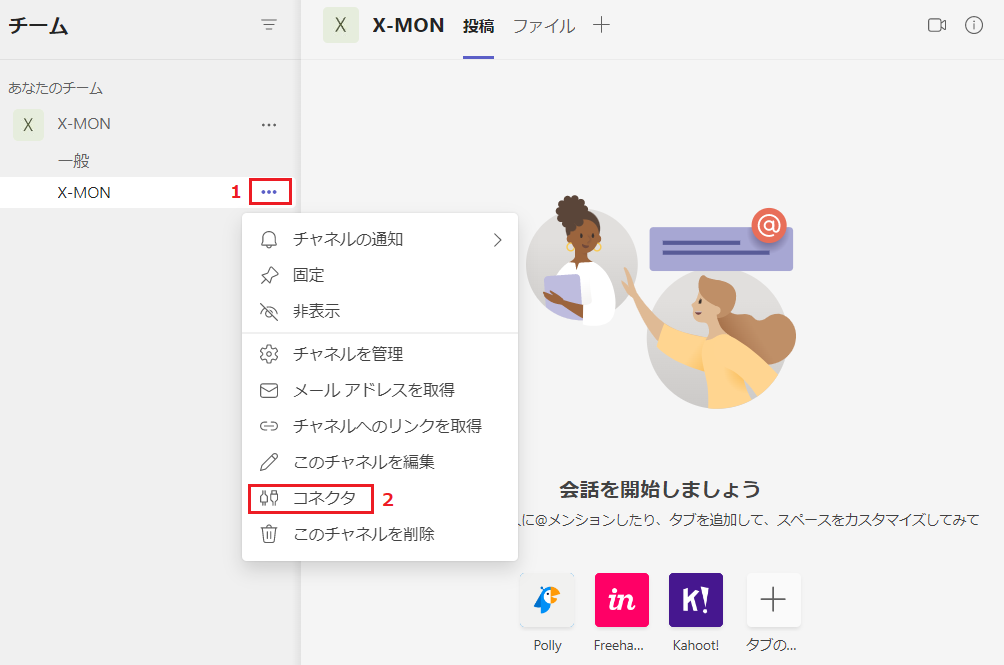Select the Freehand app icon

[621, 600]
